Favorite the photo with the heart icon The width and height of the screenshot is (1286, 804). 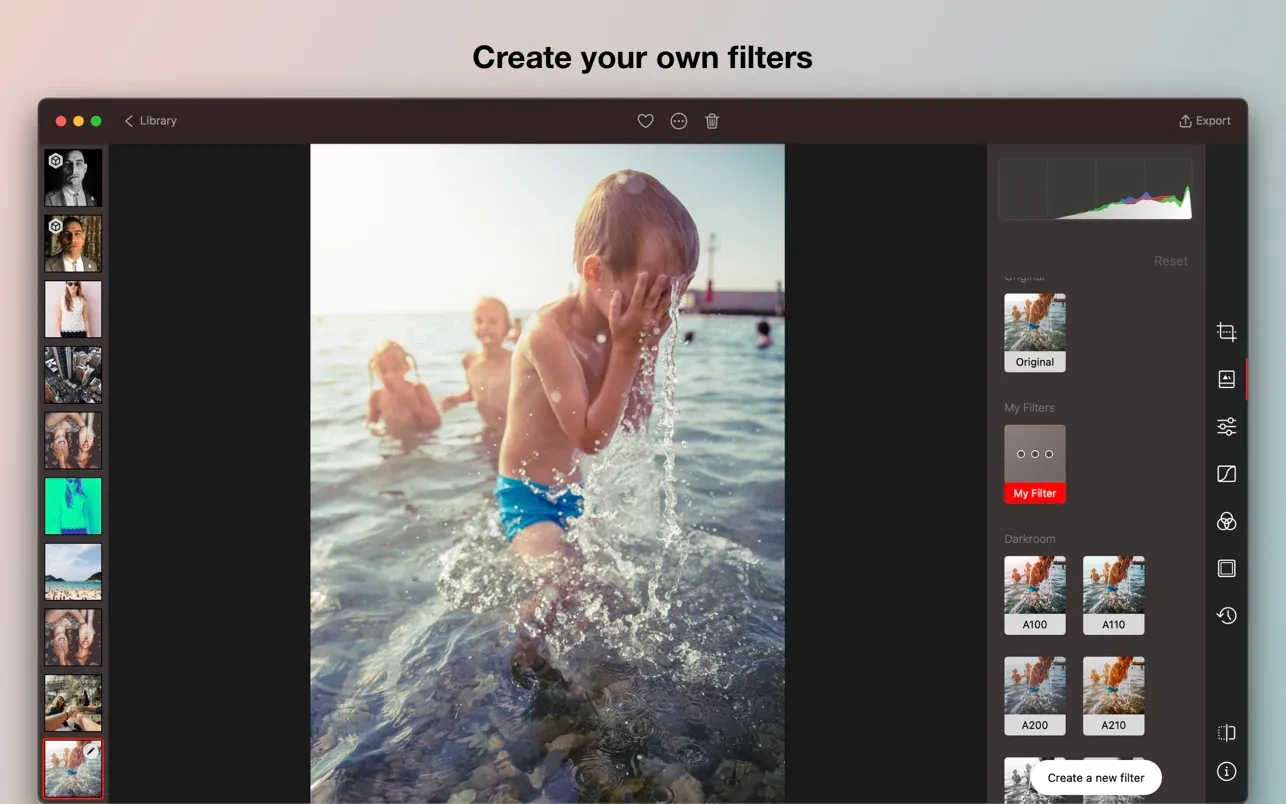[x=645, y=120]
